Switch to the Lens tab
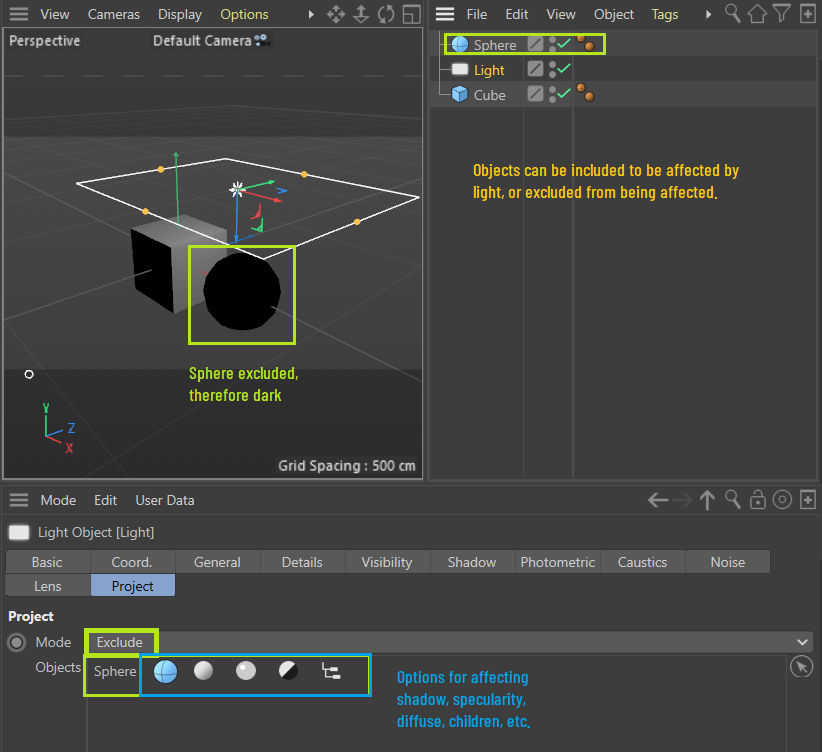This screenshot has width=822, height=752. (x=47, y=586)
